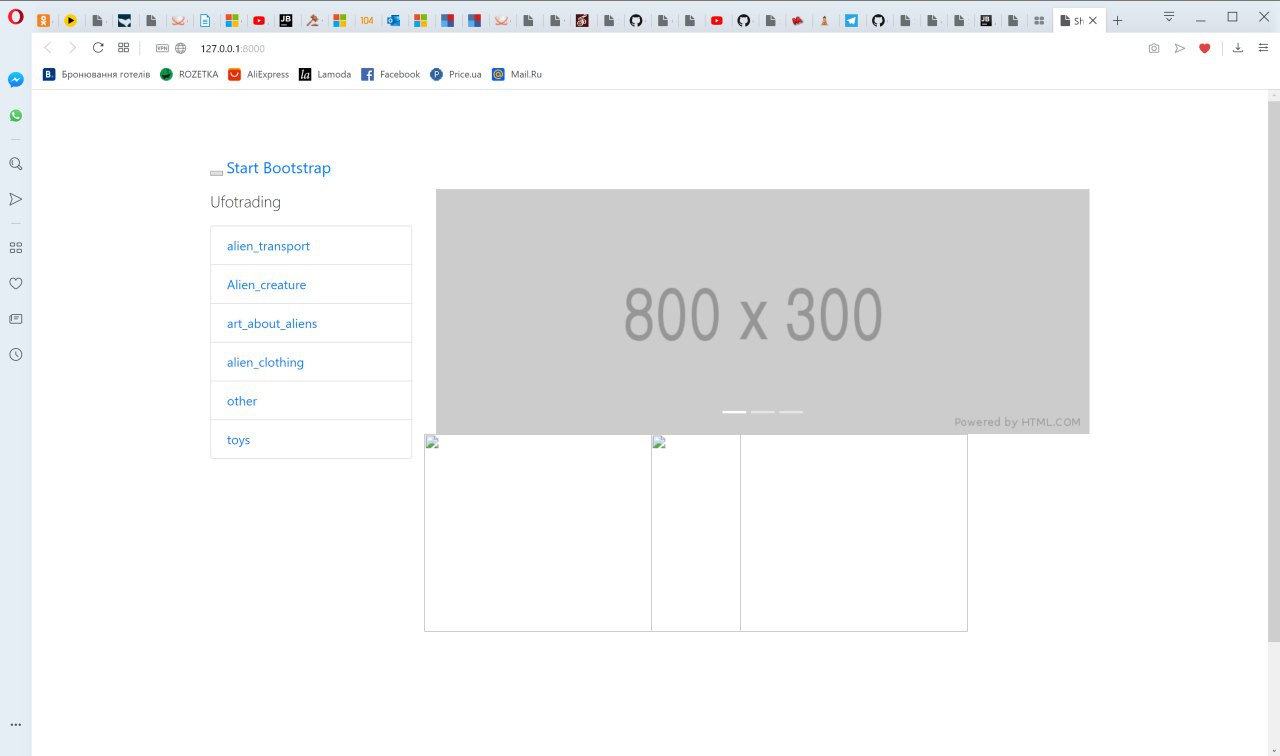The height and width of the screenshot is (756, 1280).
Task: Send page to My Flow from address bar
Action: coord(1180,48)
